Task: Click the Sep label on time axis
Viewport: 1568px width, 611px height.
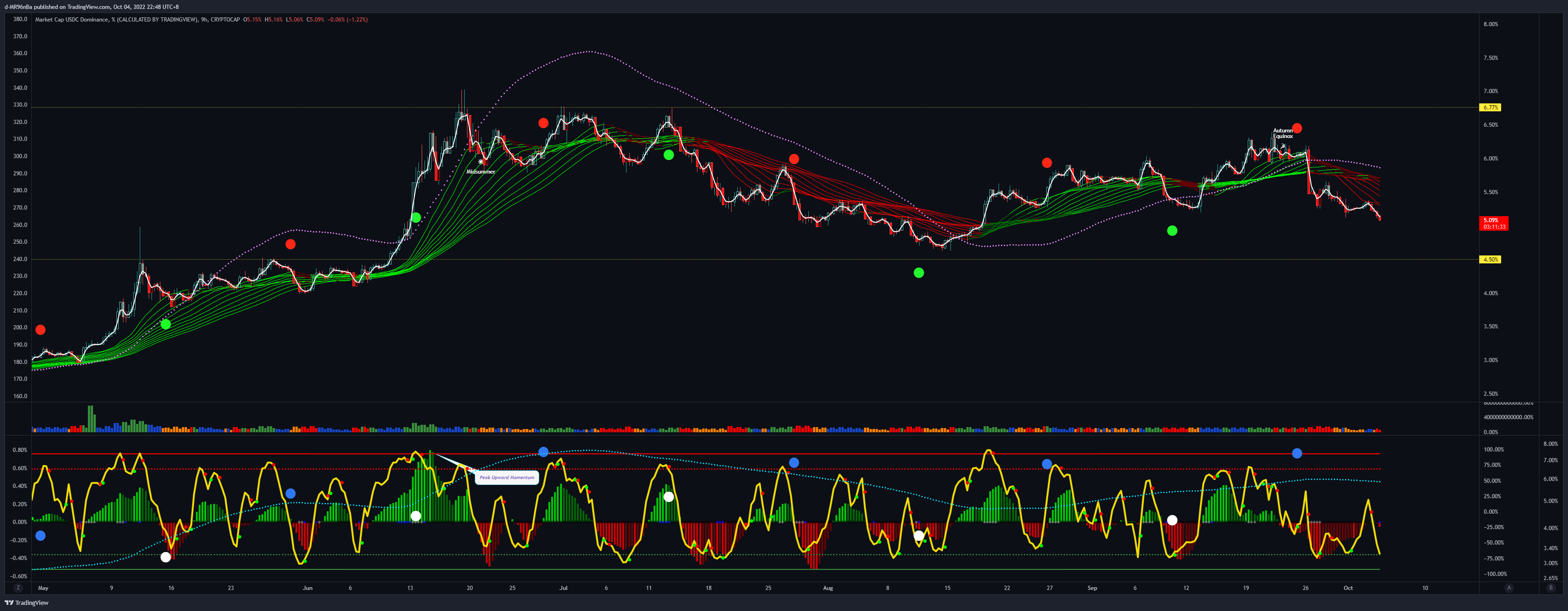Action: pos(1093,588)
